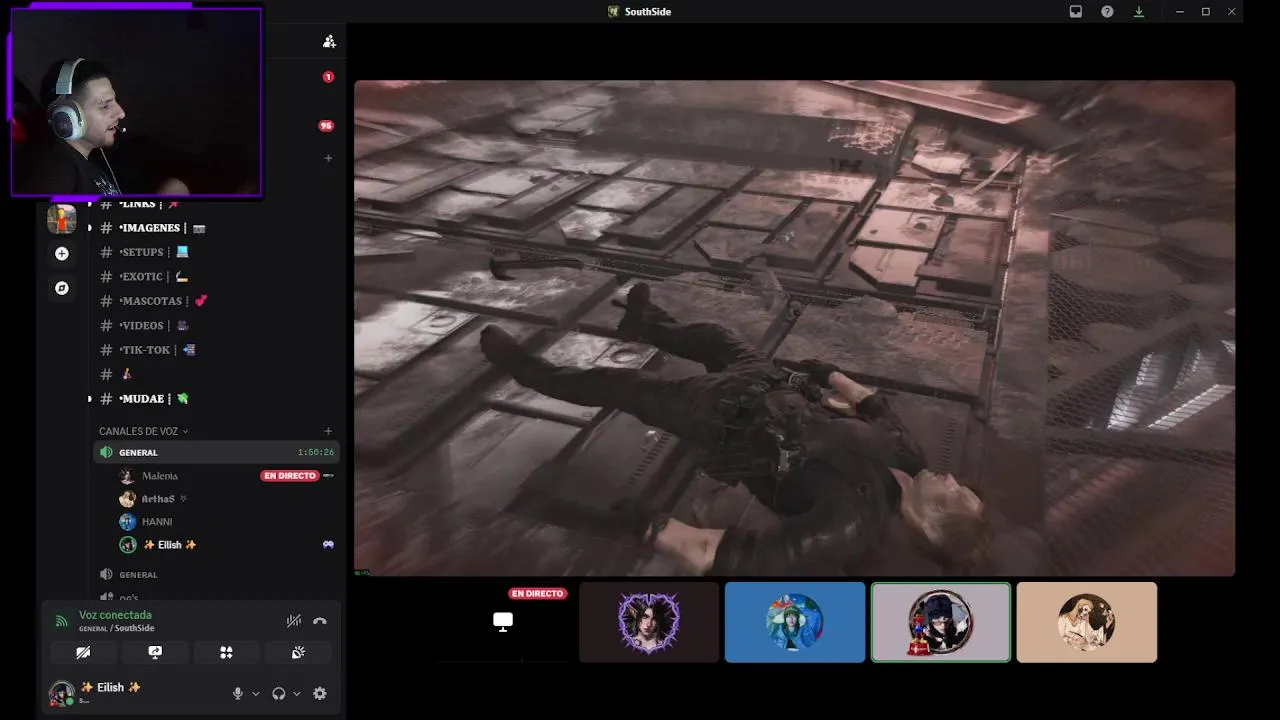
Task: Toggle the noise suppression icon
Action: (x=293, y=621)
